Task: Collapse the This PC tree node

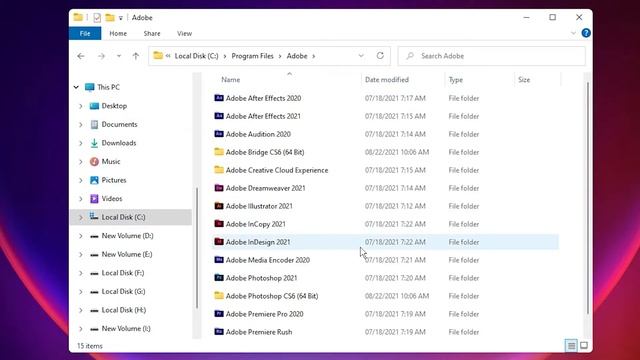Action: point(76,87)
